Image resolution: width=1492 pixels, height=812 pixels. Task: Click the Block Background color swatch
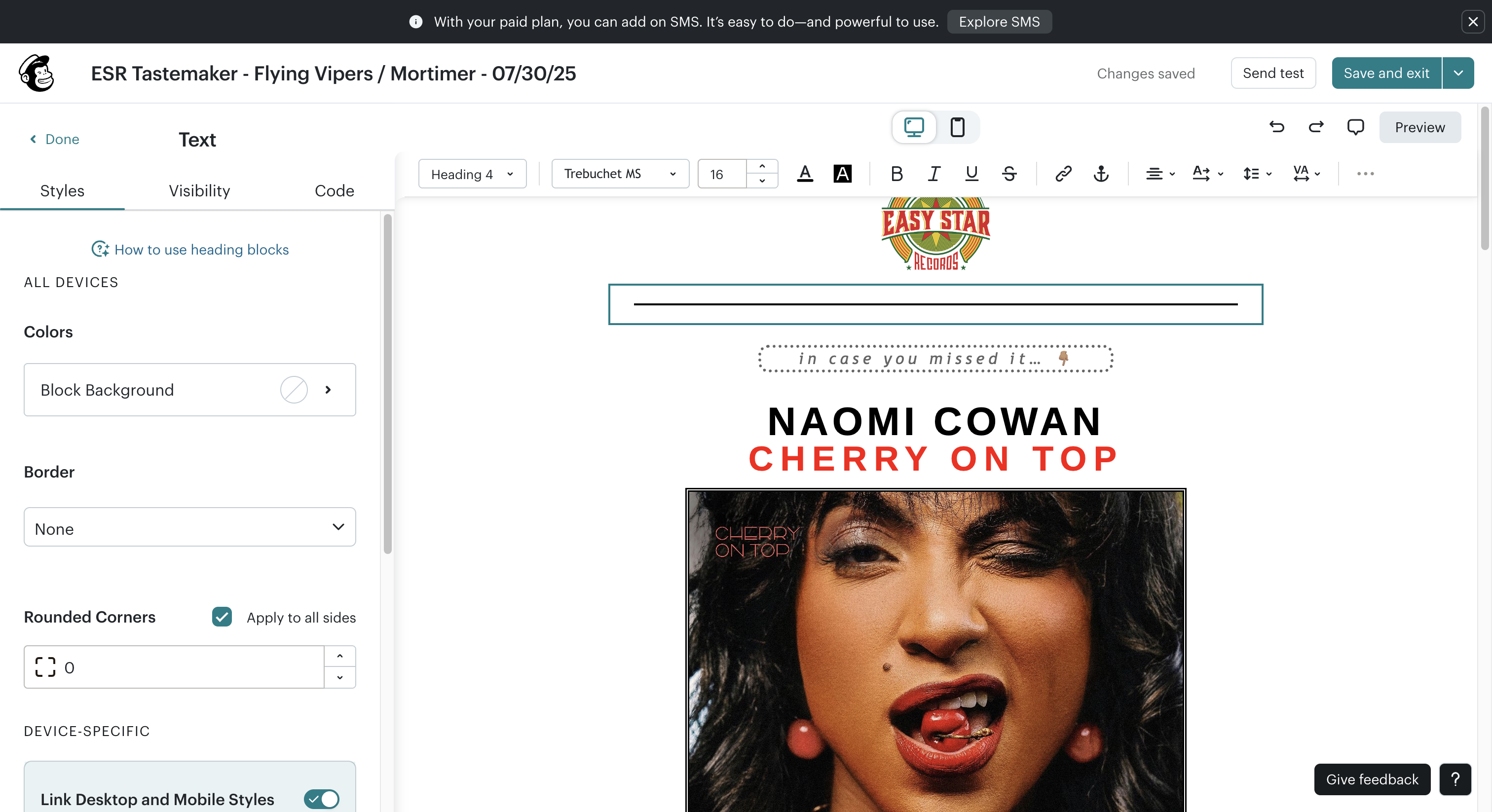click(294, 390)
